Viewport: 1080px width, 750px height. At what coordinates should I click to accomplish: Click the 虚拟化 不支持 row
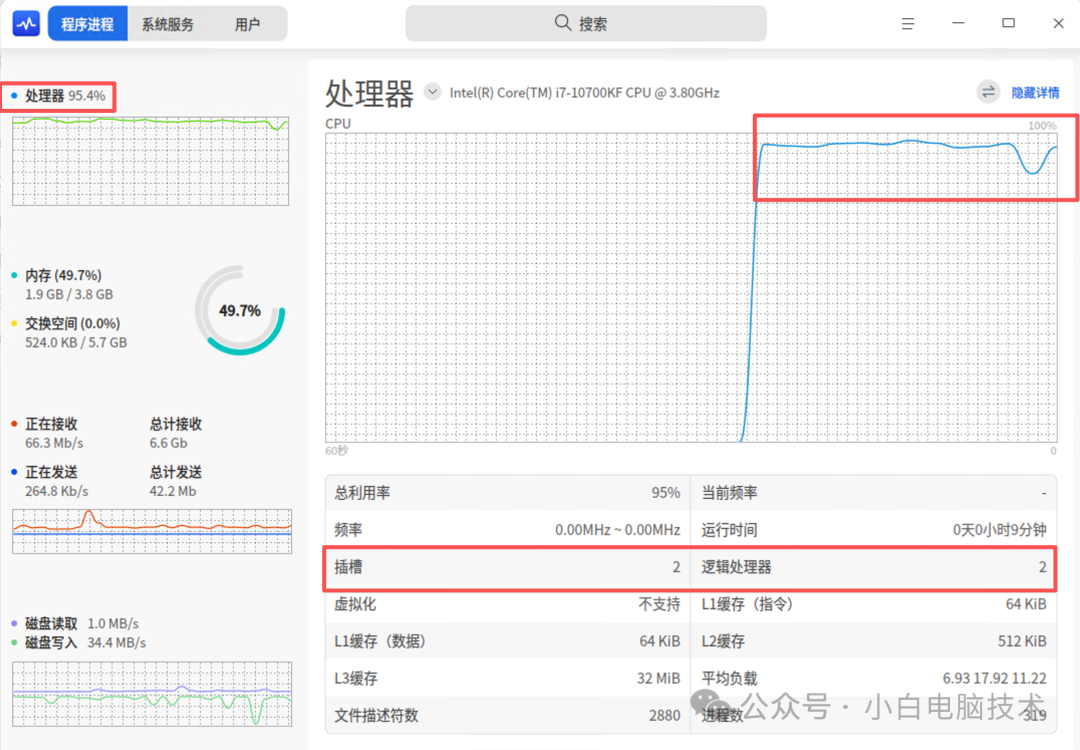click(508, 604)
